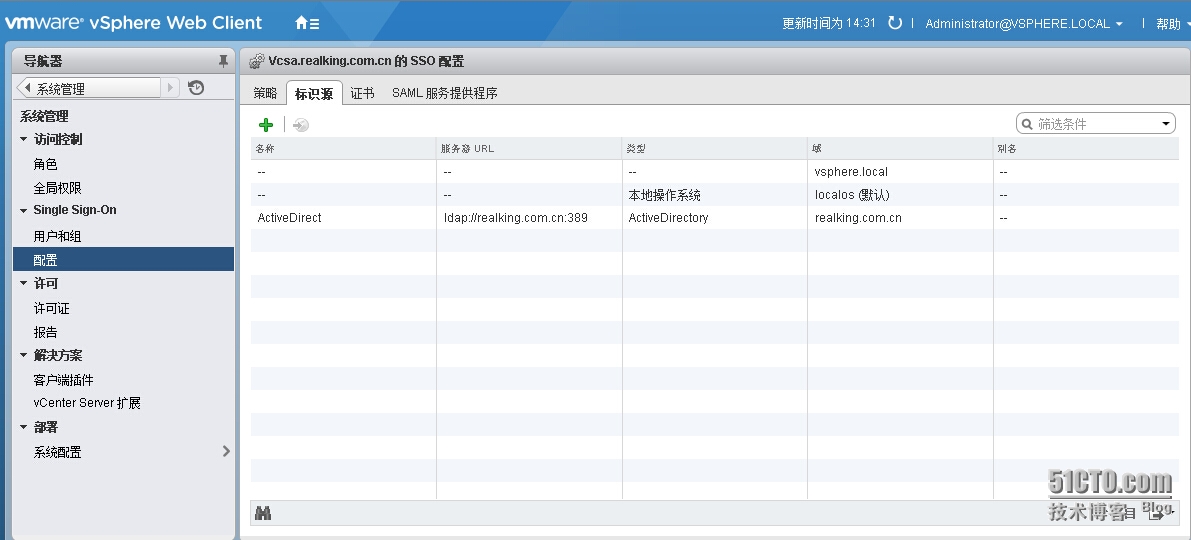Open 报告 in the navigator
Screen dimensions: 1191x540
tap(46, 332)
